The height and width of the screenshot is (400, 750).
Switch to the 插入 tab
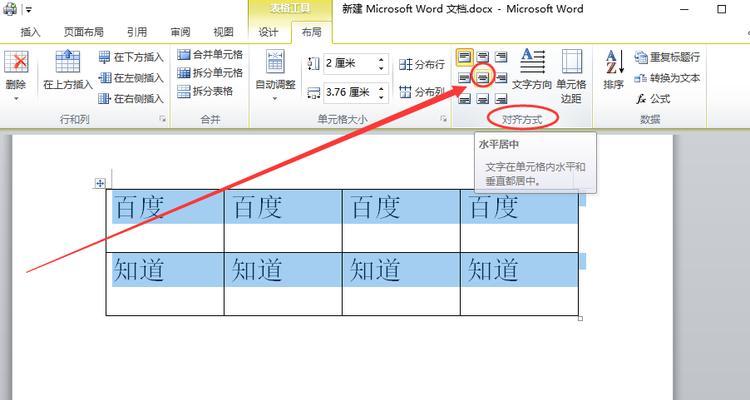30,32
